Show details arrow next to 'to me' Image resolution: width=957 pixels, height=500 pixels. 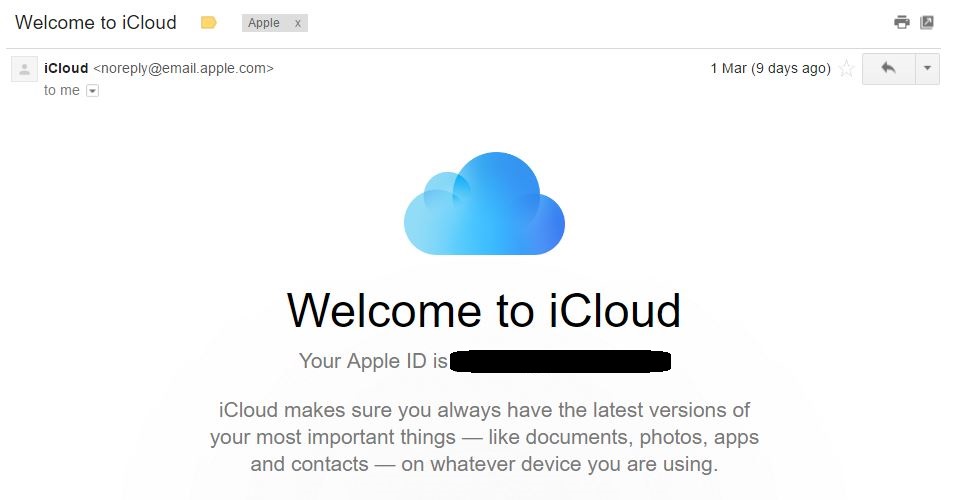92,90
